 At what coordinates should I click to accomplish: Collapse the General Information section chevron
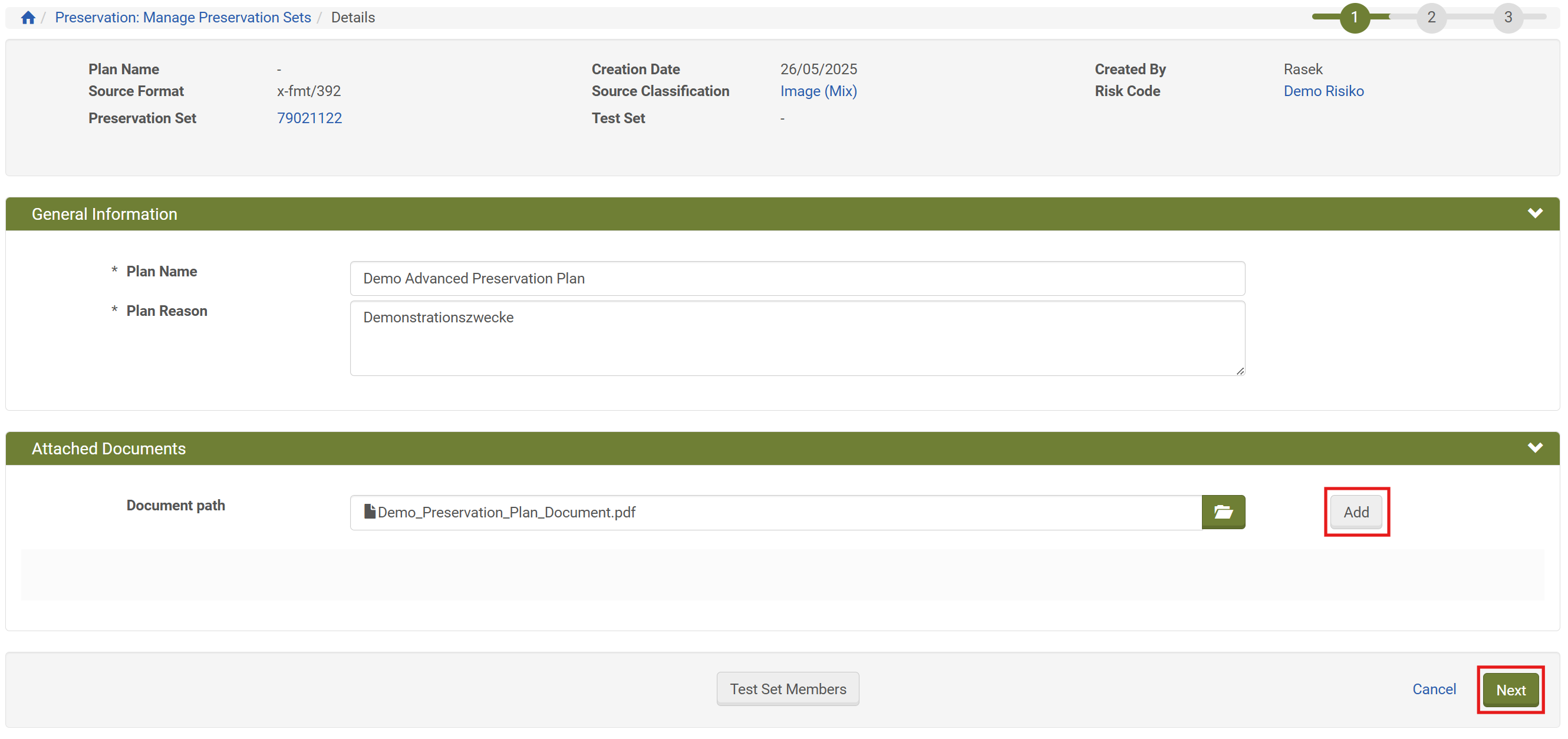(x=1534, y=214)
